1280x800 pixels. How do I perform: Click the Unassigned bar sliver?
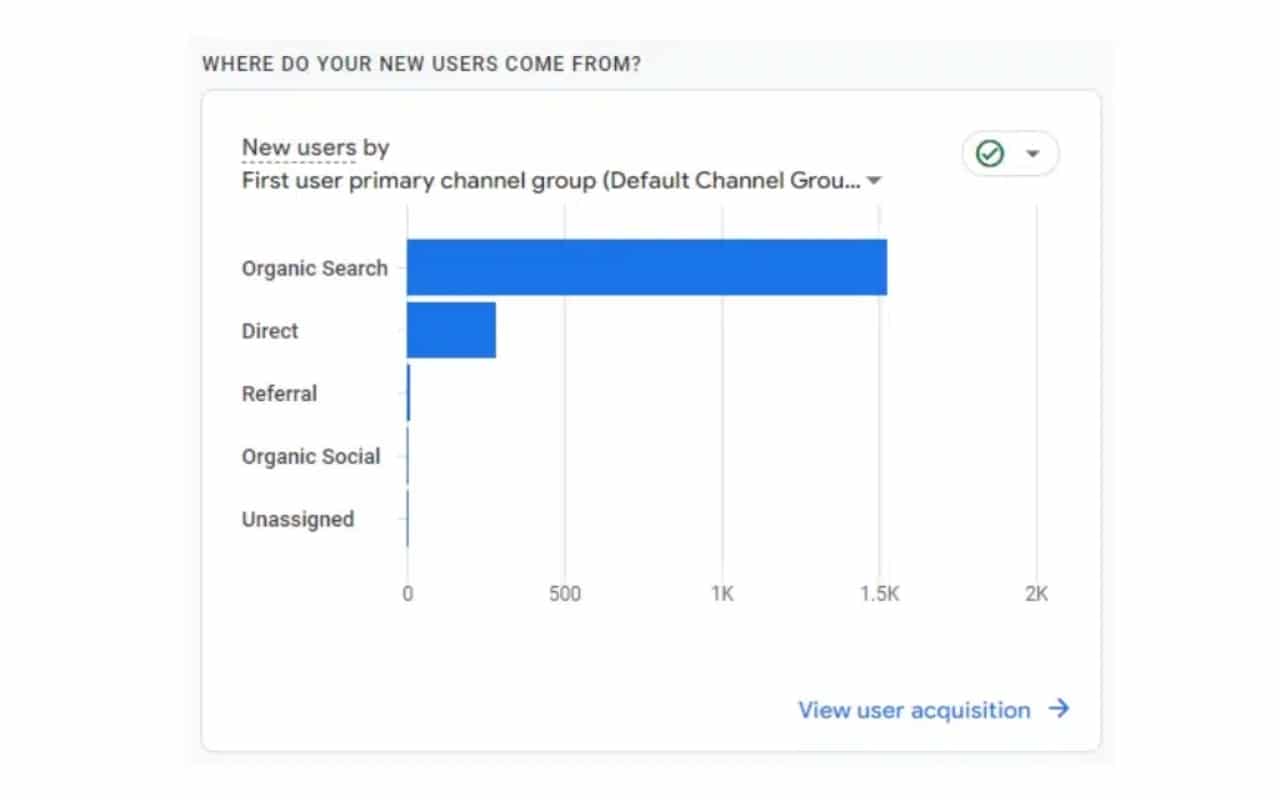tap(408, 519)
